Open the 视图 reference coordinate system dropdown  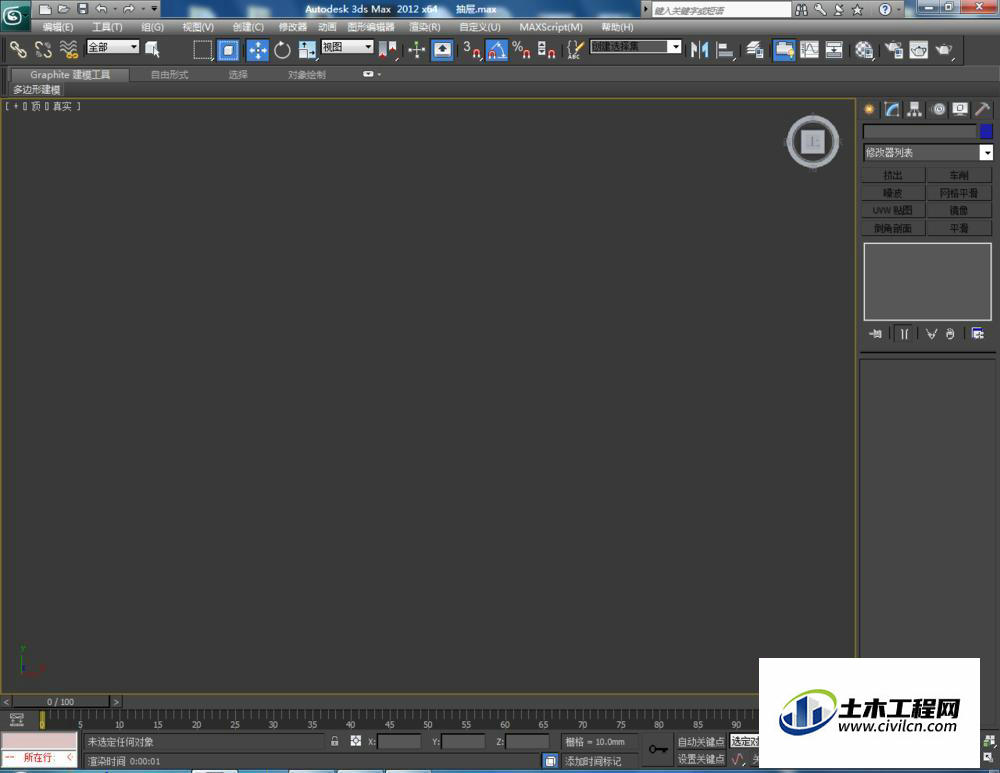pos(347,47)
